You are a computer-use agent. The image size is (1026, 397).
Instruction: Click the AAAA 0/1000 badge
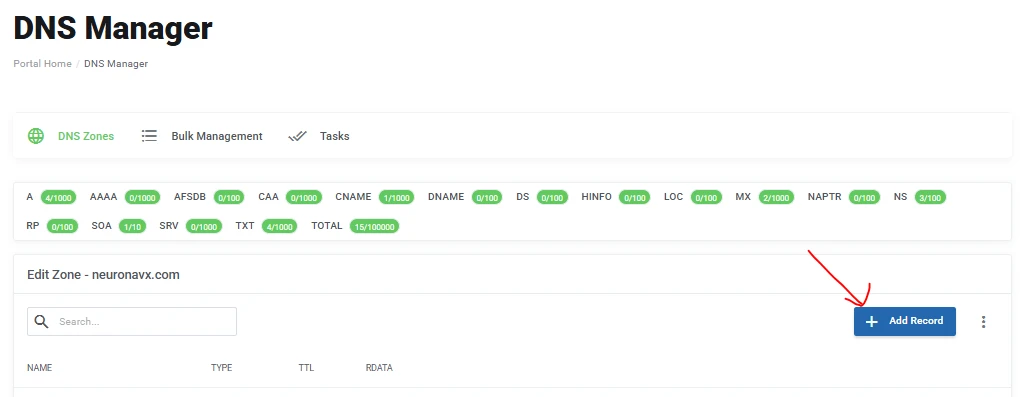(x=142, y=198)
